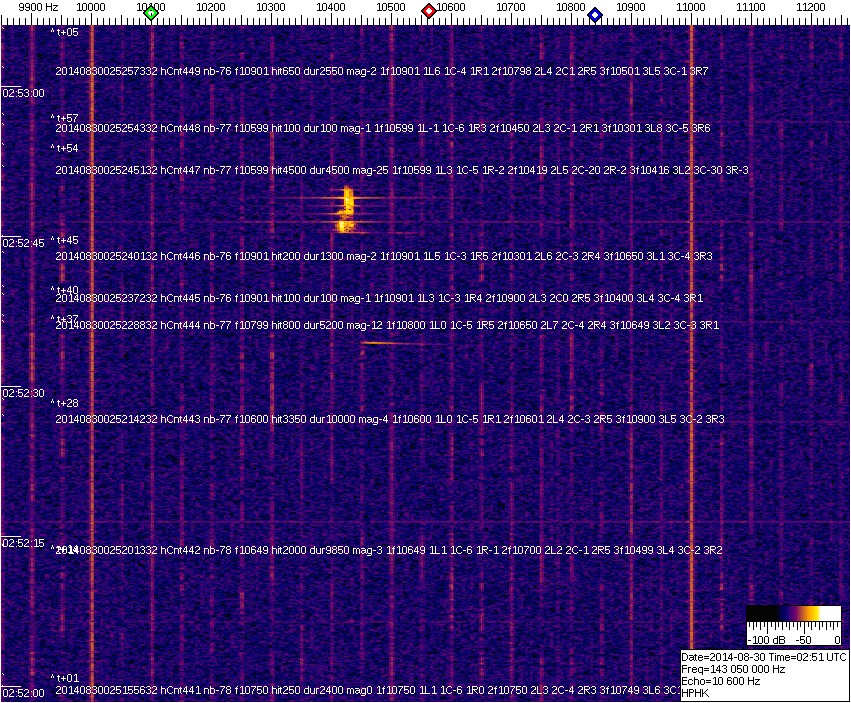851x703 pixels.
Task: Click the green diamond frequency marker
Action: coord(151,13)
